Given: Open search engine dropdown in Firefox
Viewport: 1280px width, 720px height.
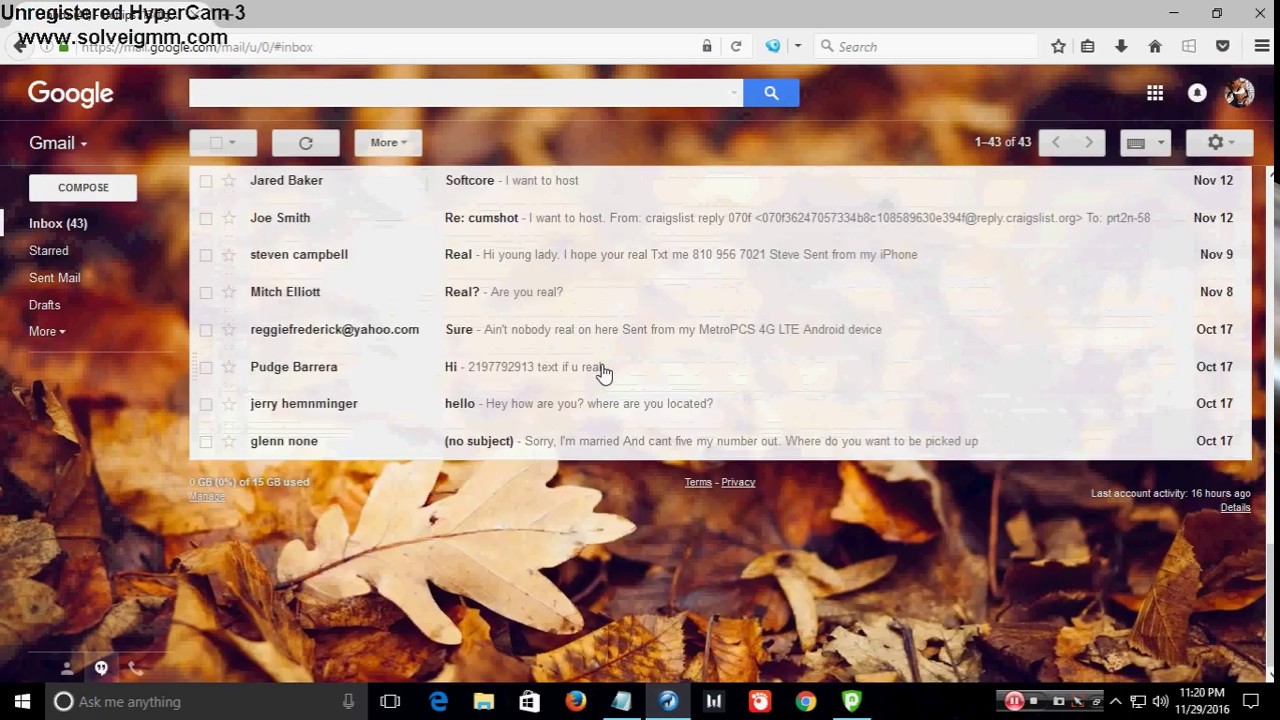Looking at the screenshot, I should 797,46.
